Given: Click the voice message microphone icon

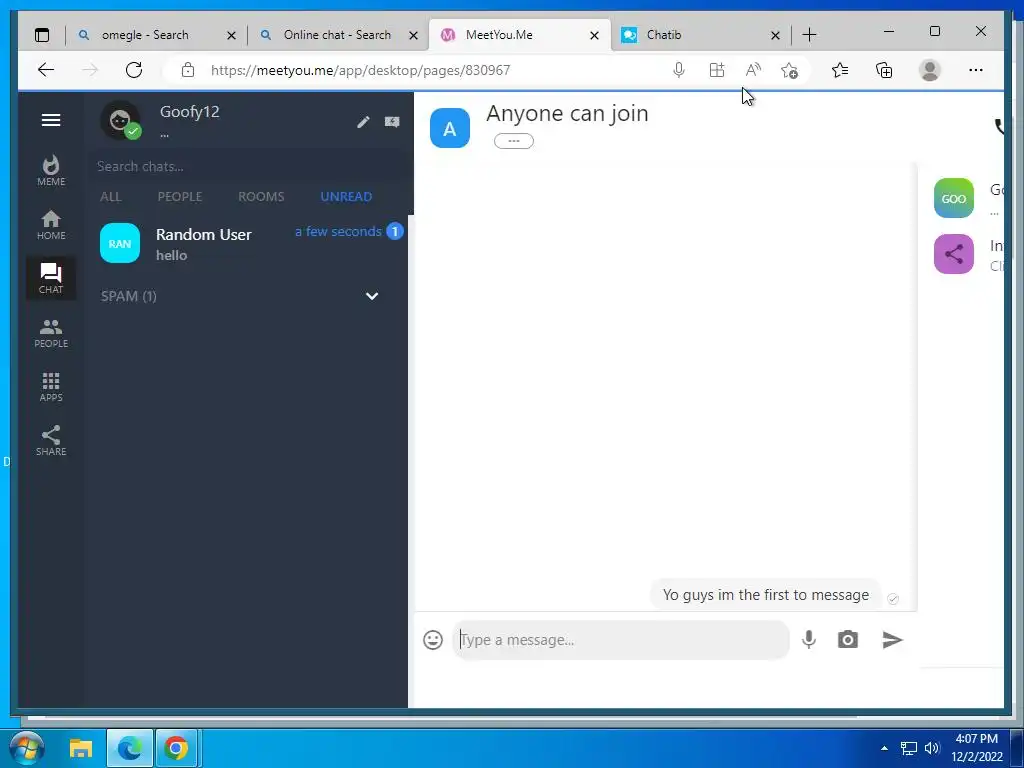Looking at the screenshot, I should point(808,640).
